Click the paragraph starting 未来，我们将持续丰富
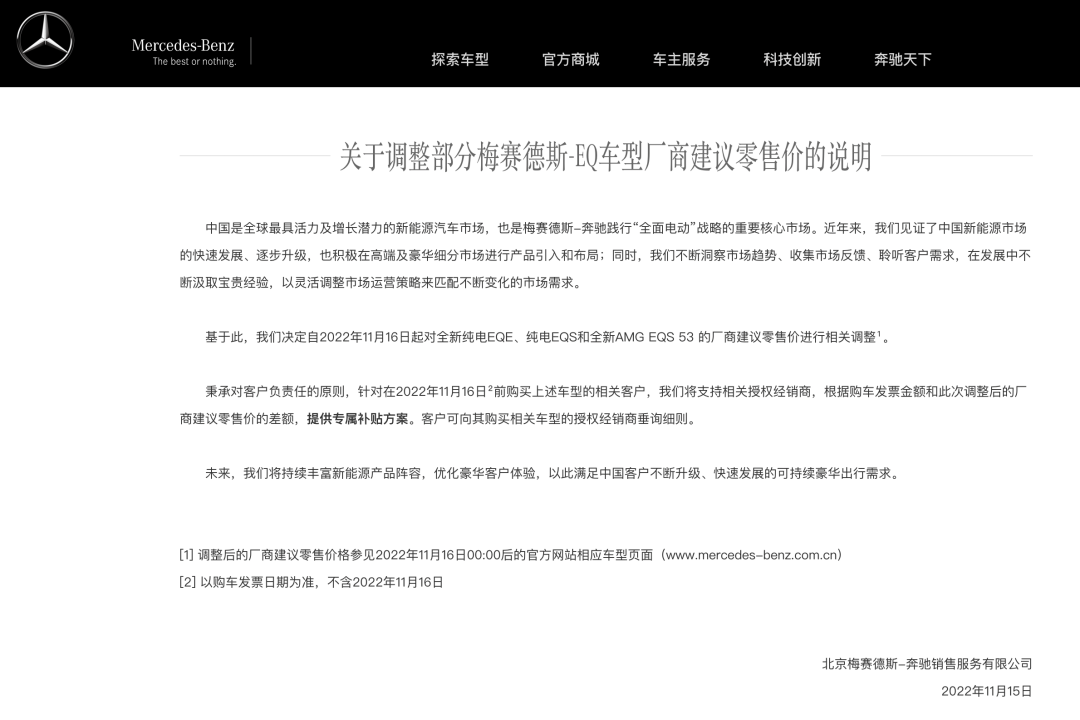The image size is (1080, 720). [553, 473]
